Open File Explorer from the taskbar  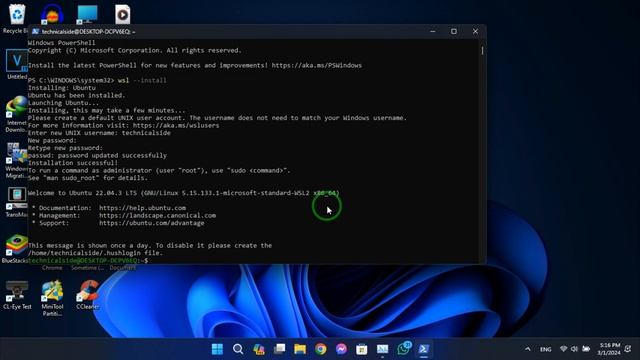[300, 349]
